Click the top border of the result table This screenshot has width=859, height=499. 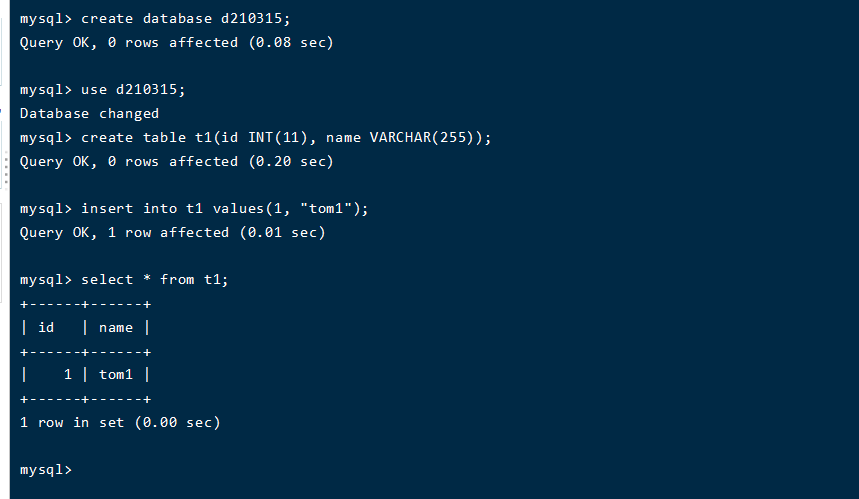point(85,303)
